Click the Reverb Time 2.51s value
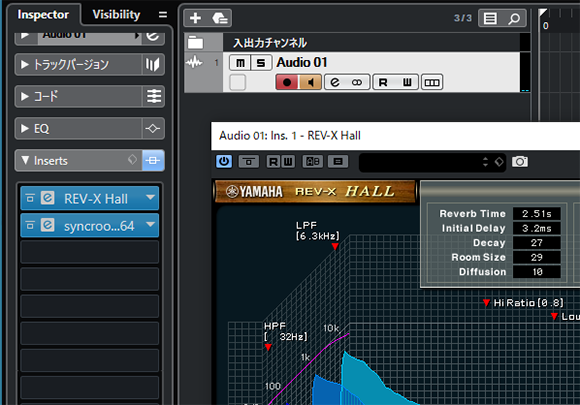The width and height of the screenshot is (580, 405). coord(537,213)
